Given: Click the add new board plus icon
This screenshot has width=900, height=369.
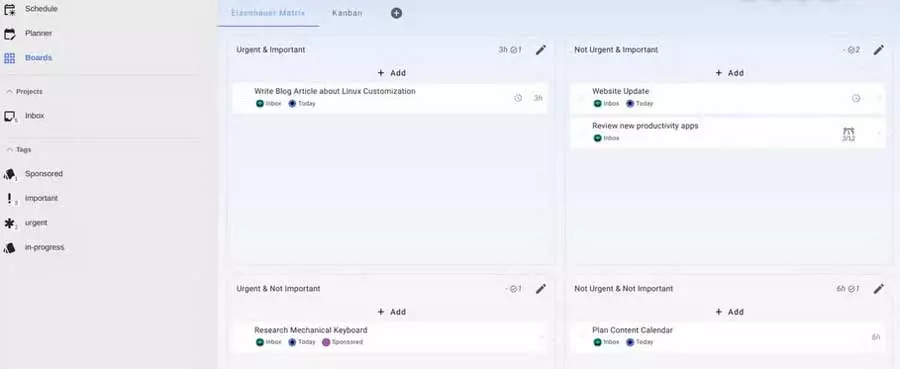Looking at the screenshot, I should [x=396, y=13].
